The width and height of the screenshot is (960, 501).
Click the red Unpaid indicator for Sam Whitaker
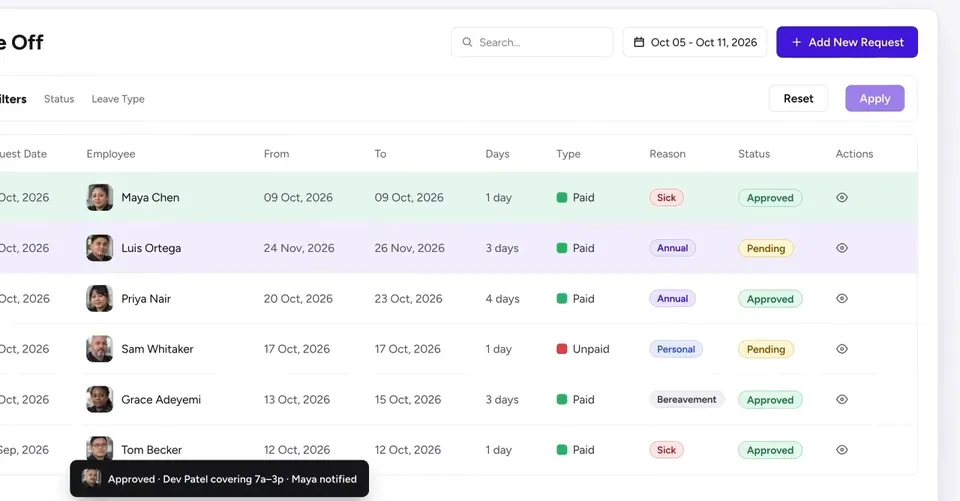pyautogui.click(x=561, y=349)
